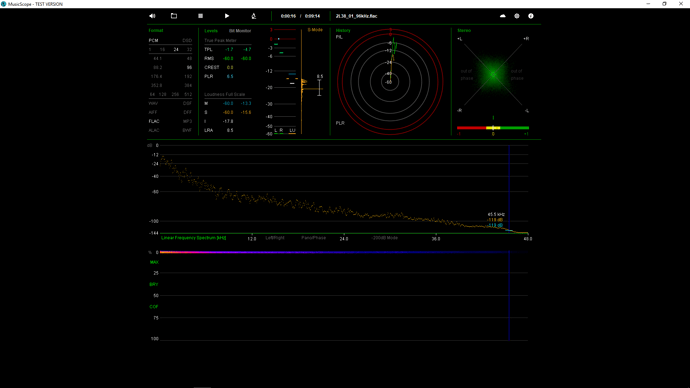690x388 pixels.
Task: Click the elapsed time display
Action: pyautogui.click(x=288, y=16)
